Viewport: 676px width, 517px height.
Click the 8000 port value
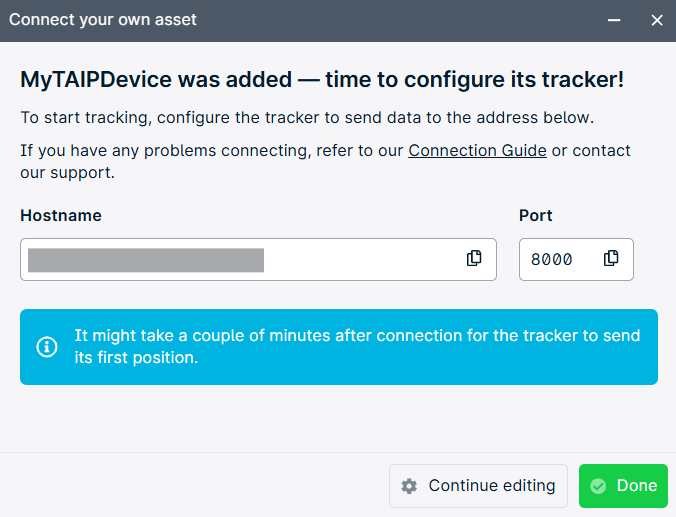[551, 260]
